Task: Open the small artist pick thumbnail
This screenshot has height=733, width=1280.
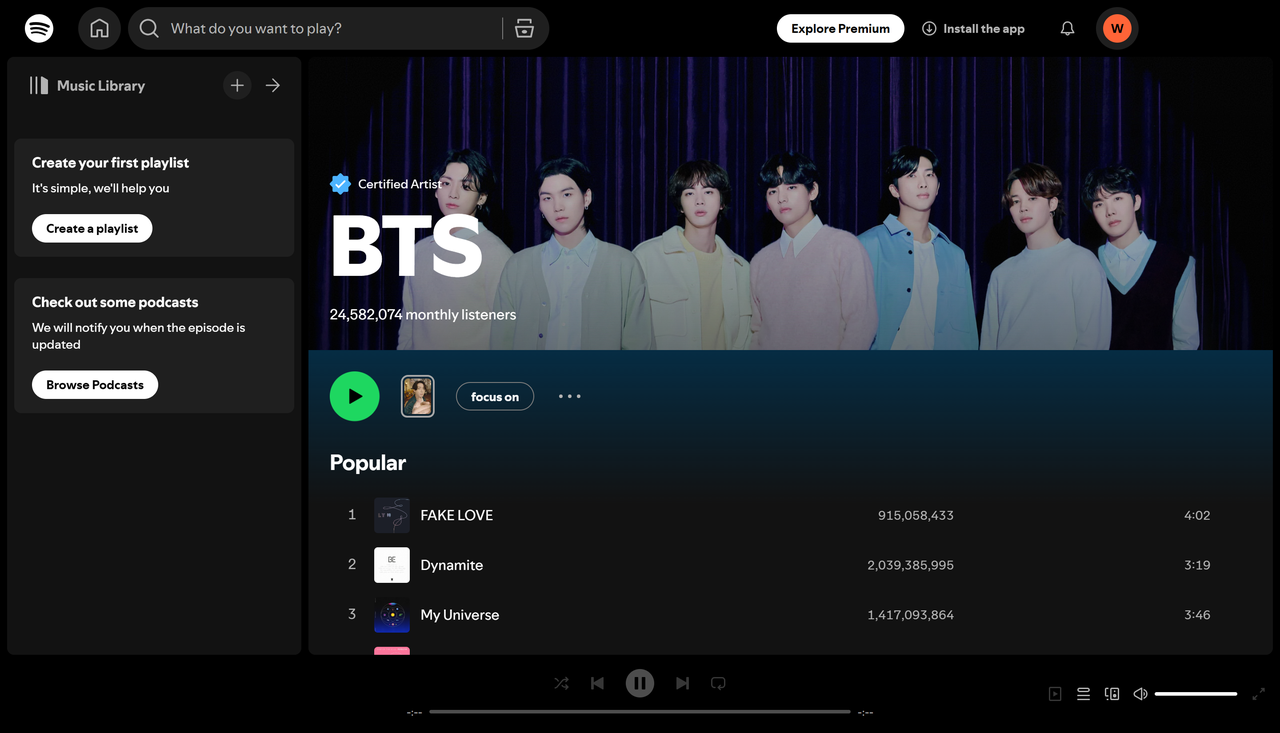Action: coord(418,396)
